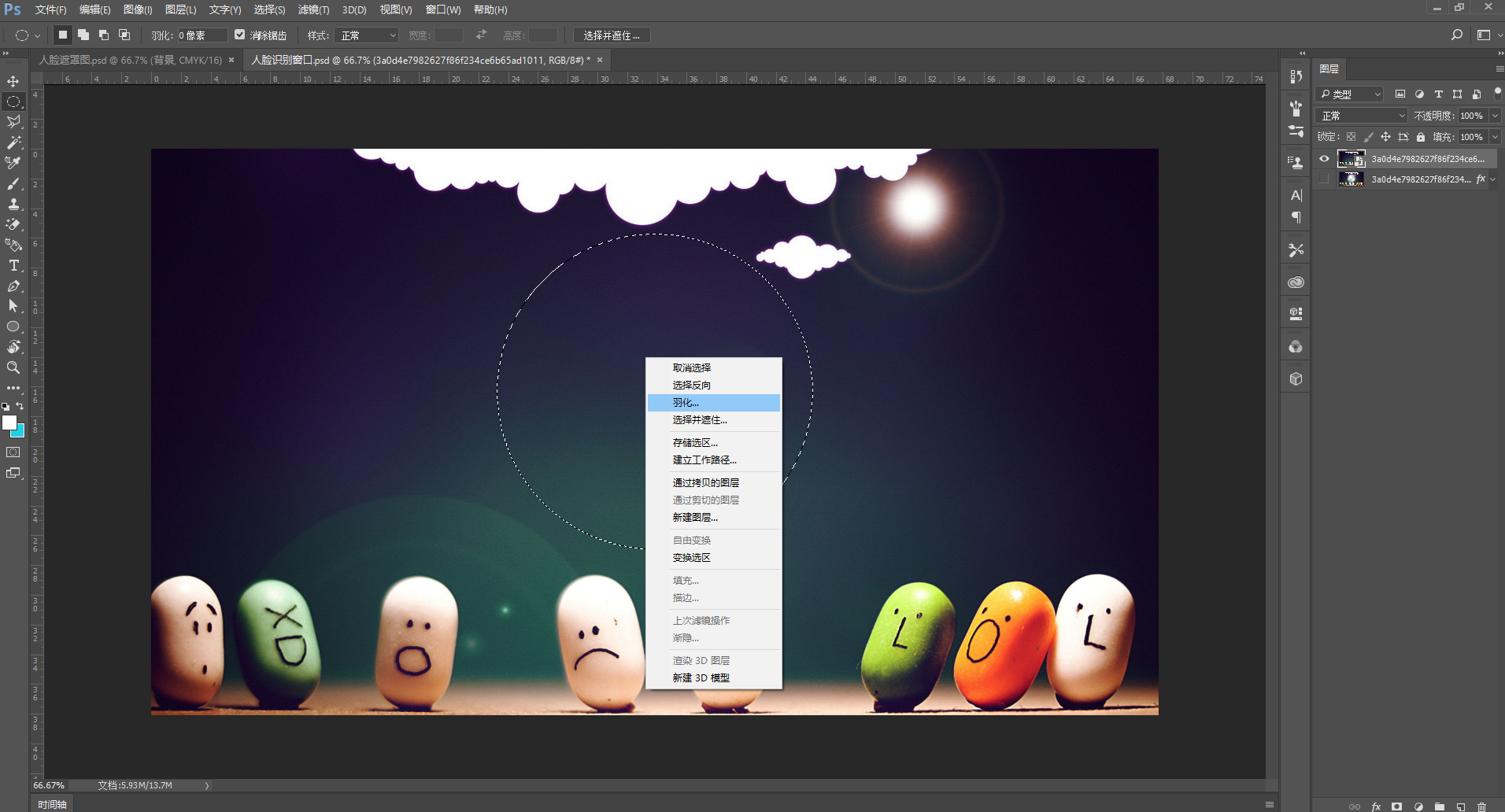The image size is (1505, 812).
Task: Click the 选择并遮住 button
Action: [x=612, y=35]
